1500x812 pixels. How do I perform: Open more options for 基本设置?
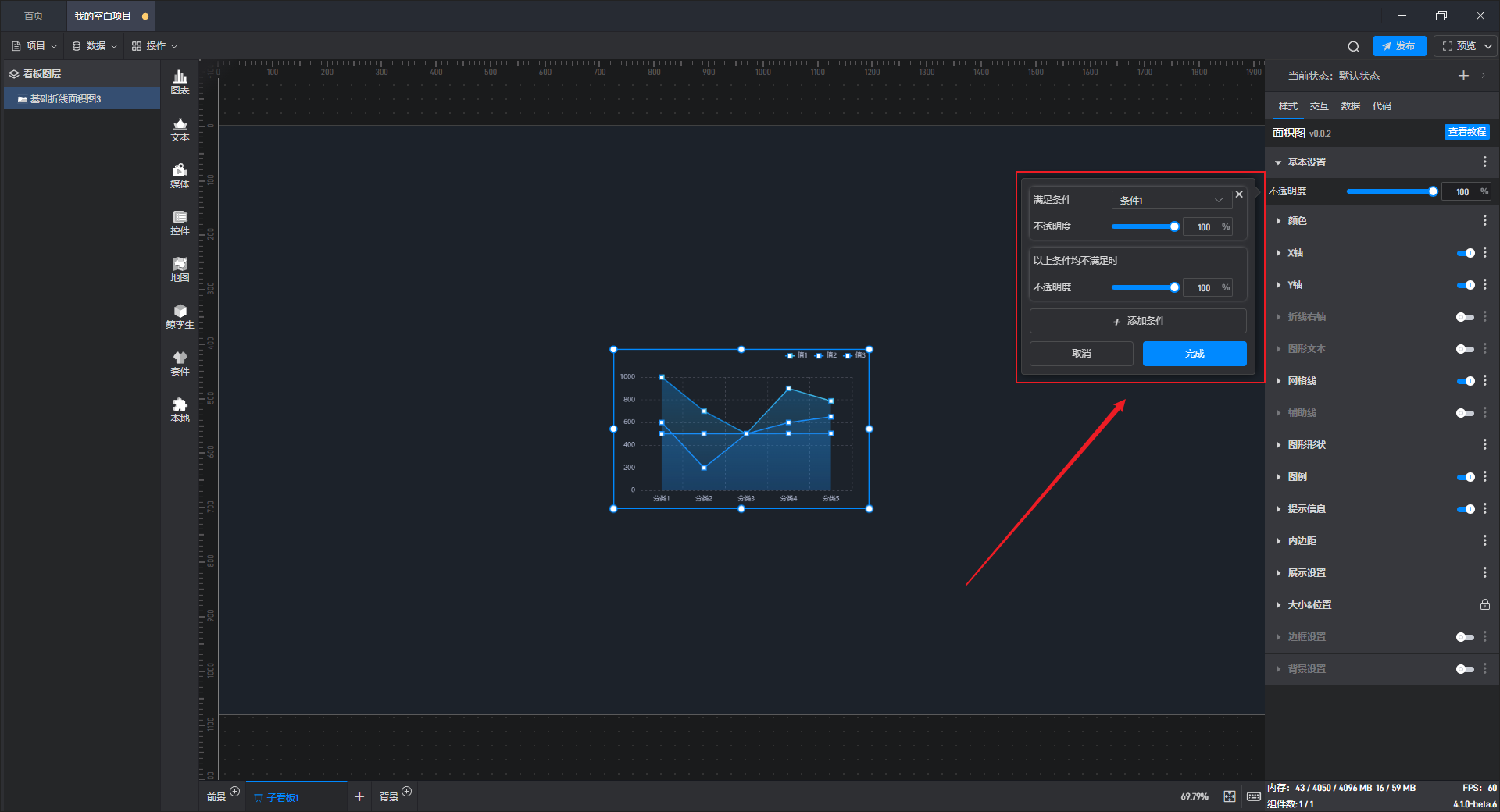[x=1484, y=162]
